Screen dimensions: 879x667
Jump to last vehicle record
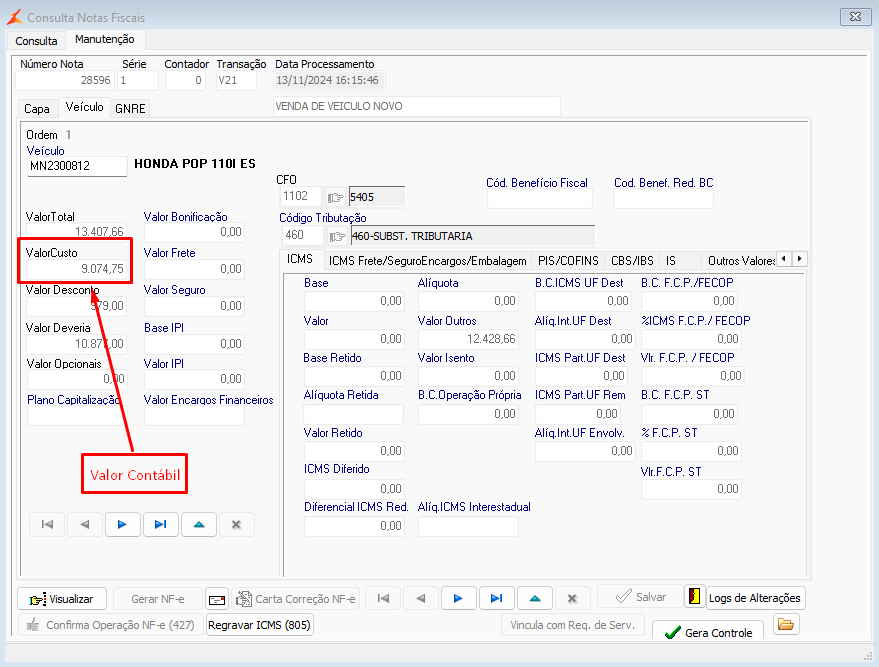[x=160, y=524]
